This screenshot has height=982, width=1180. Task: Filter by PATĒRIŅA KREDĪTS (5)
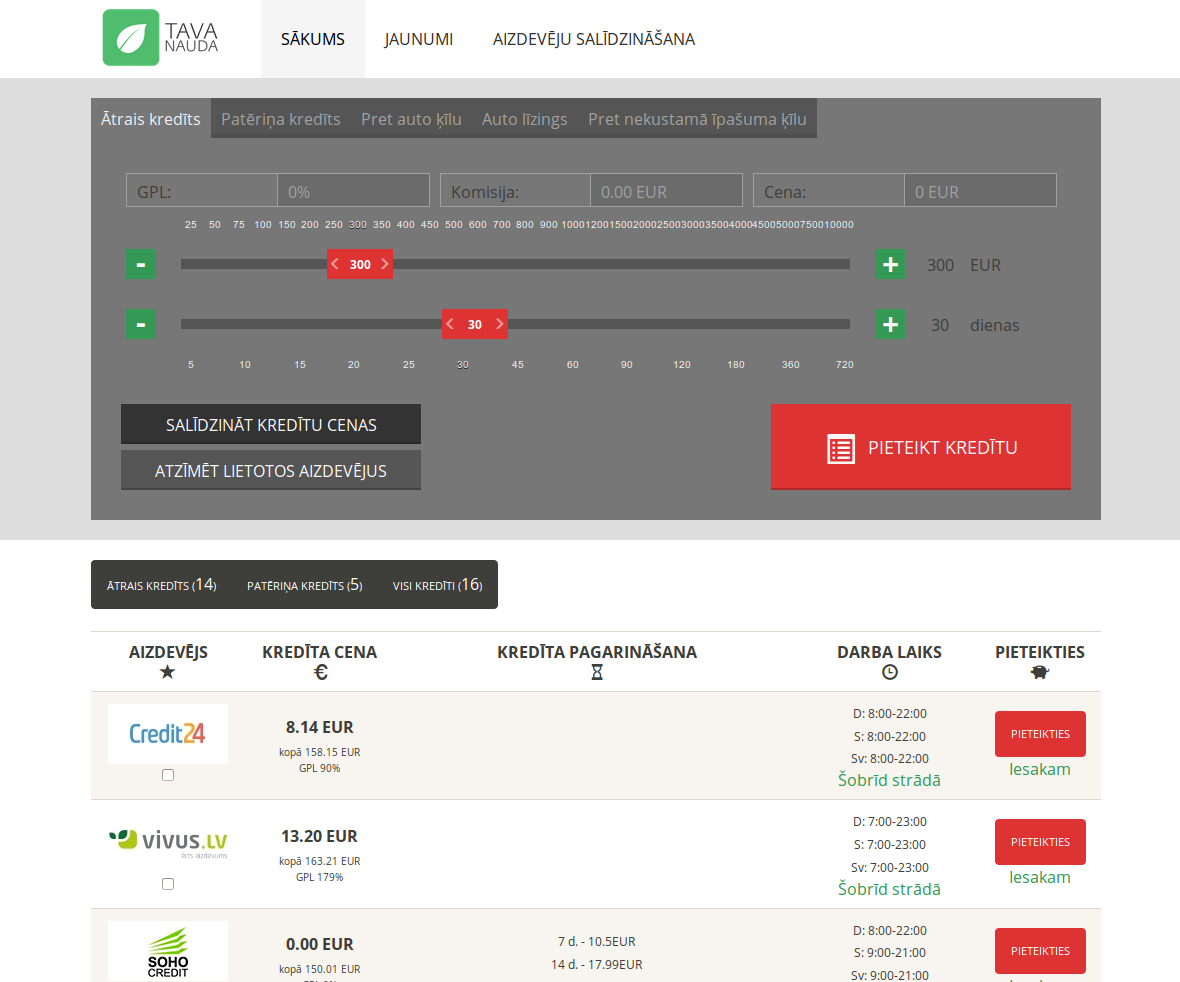click(305, 585)
